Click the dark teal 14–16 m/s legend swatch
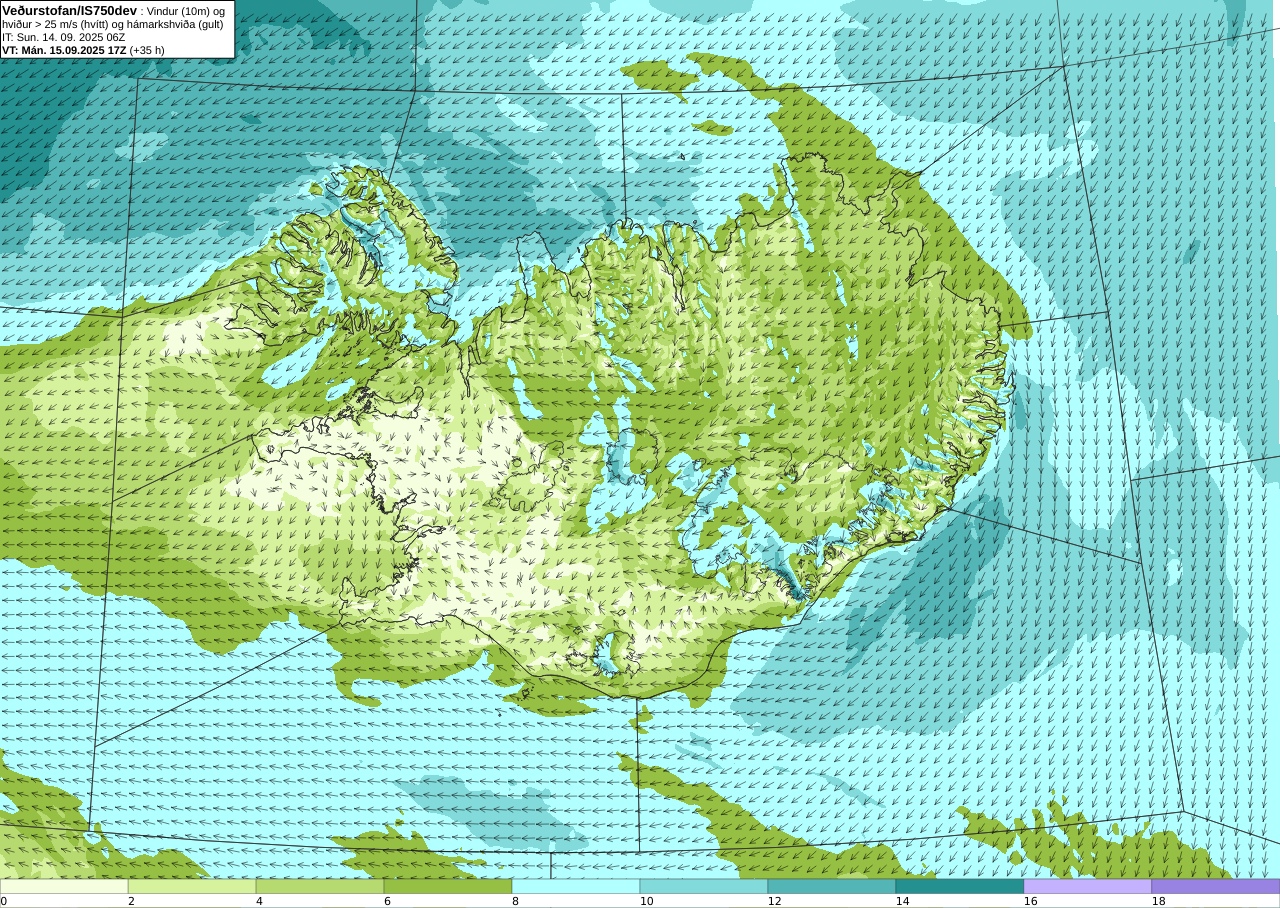This screenshot has height=908, width=1280. [960, 886]
